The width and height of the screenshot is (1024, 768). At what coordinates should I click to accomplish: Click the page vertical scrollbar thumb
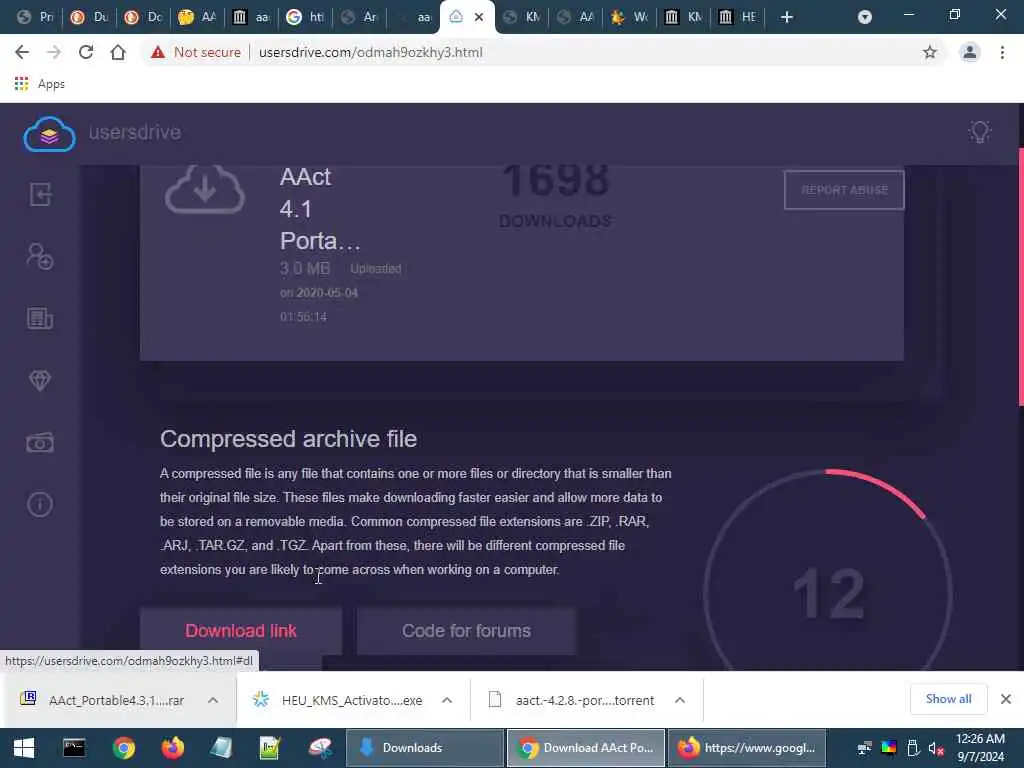pyautogui.click(x=1020, y=277)
